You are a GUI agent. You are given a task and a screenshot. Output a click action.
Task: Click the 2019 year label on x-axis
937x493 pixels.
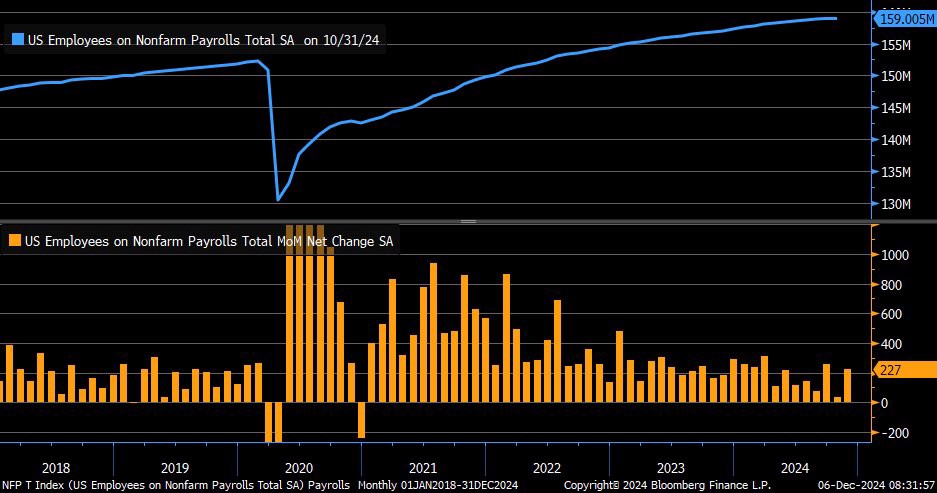[174, 468]
